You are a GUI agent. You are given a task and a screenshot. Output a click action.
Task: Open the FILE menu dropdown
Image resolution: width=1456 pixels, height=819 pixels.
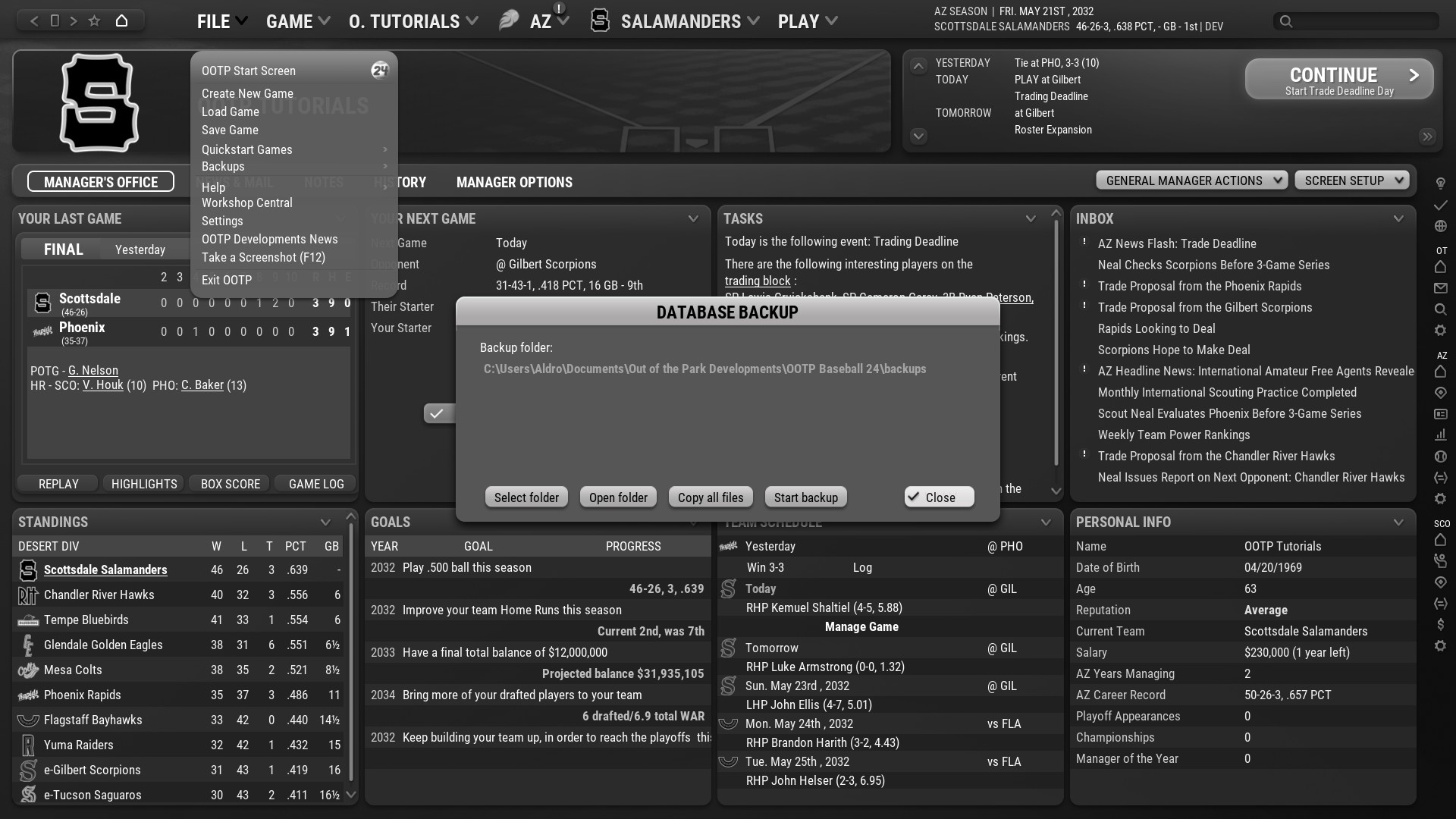222,21
